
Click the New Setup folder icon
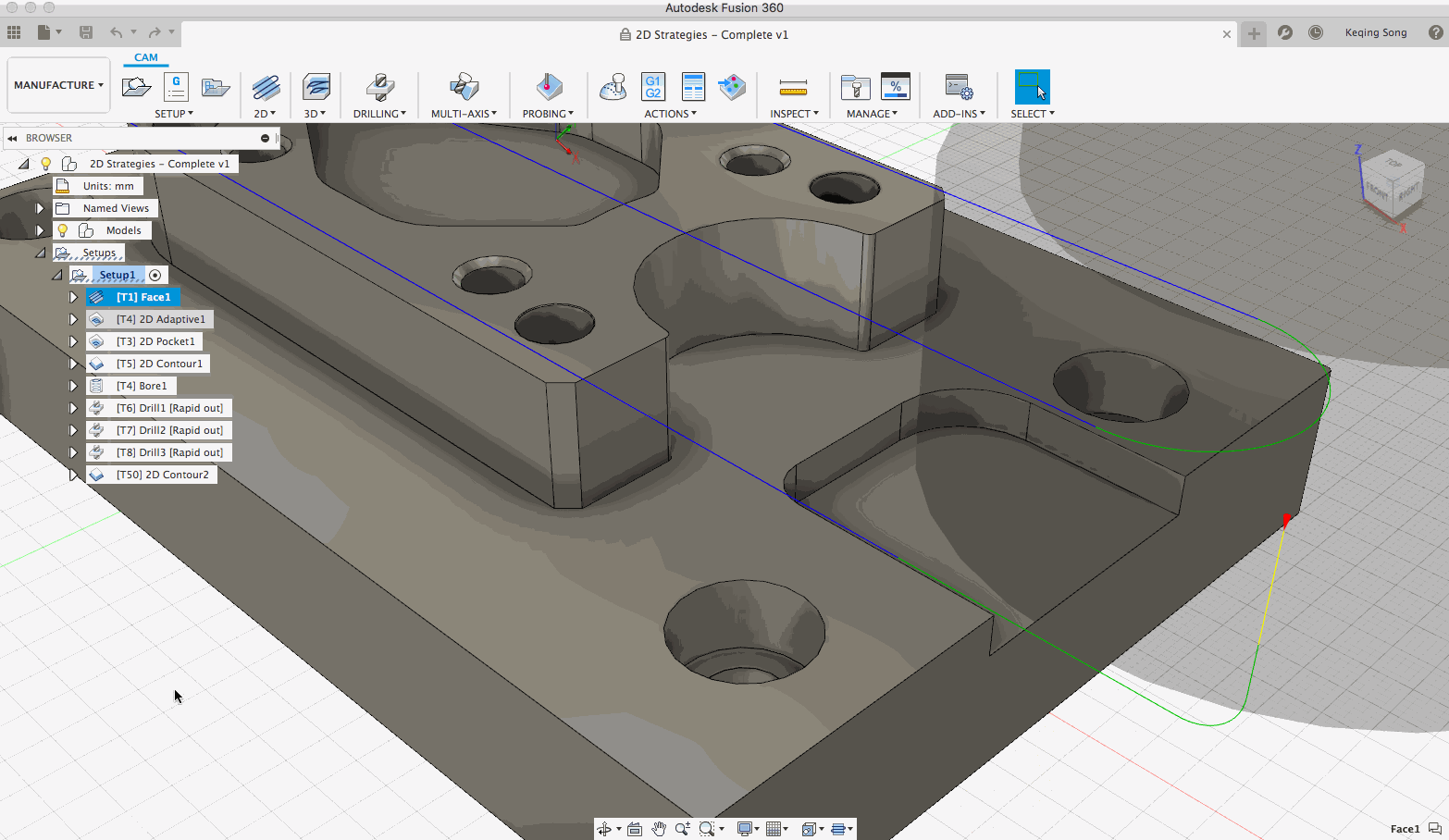coord(136,87)
